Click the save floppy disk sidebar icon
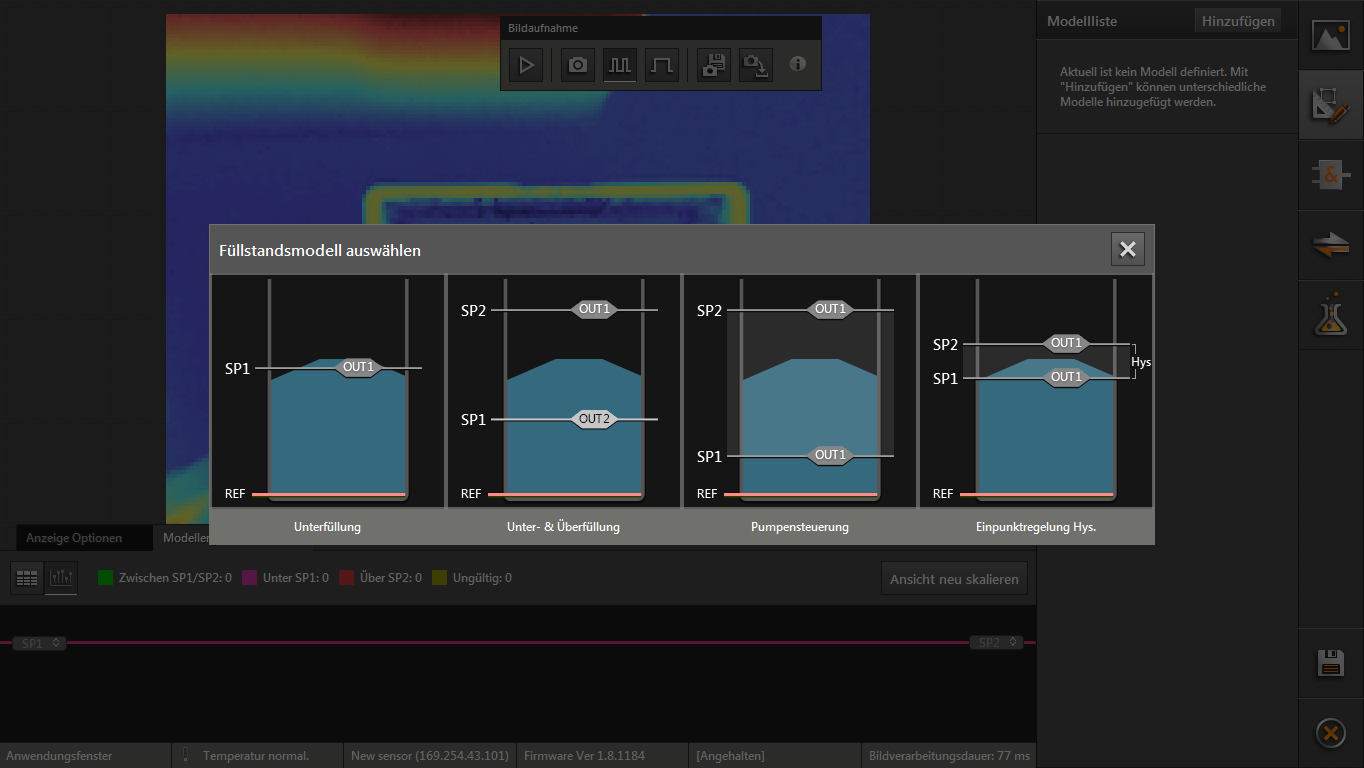 tap(1330, 663)
